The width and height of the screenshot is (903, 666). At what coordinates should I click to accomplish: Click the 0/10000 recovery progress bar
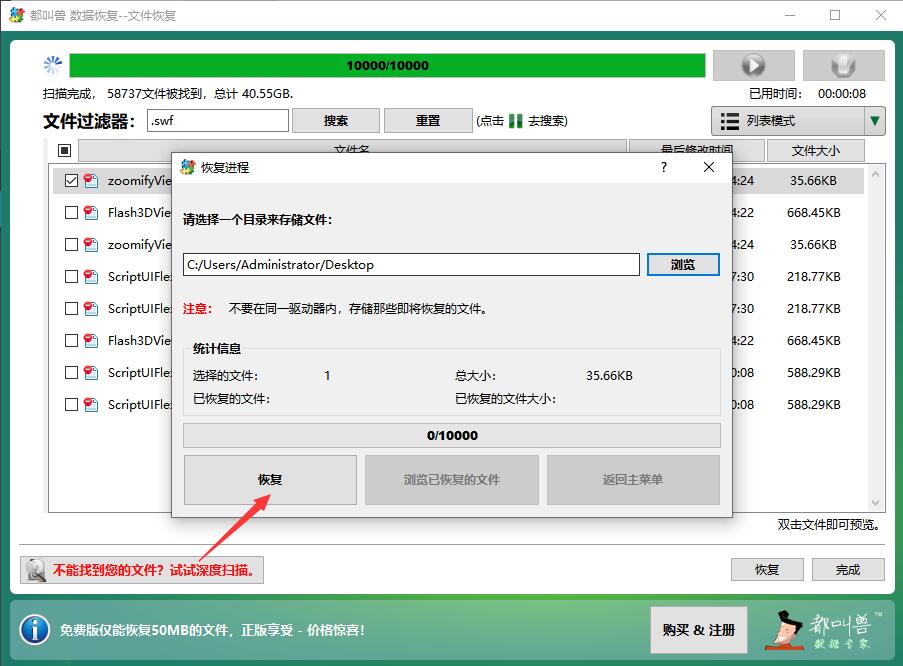coord(451,434)
